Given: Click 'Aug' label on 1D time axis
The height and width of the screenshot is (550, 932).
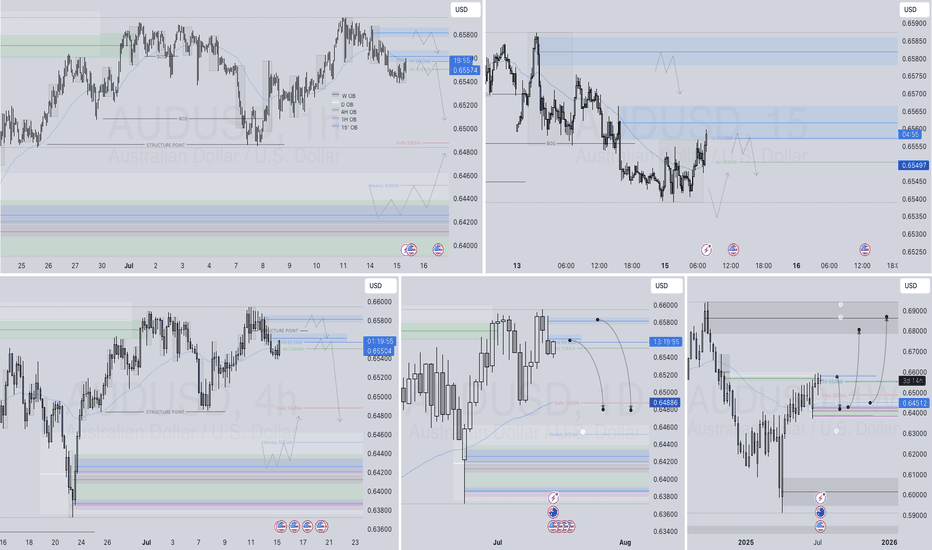Looking at the screenshot, I should point(625,542).
